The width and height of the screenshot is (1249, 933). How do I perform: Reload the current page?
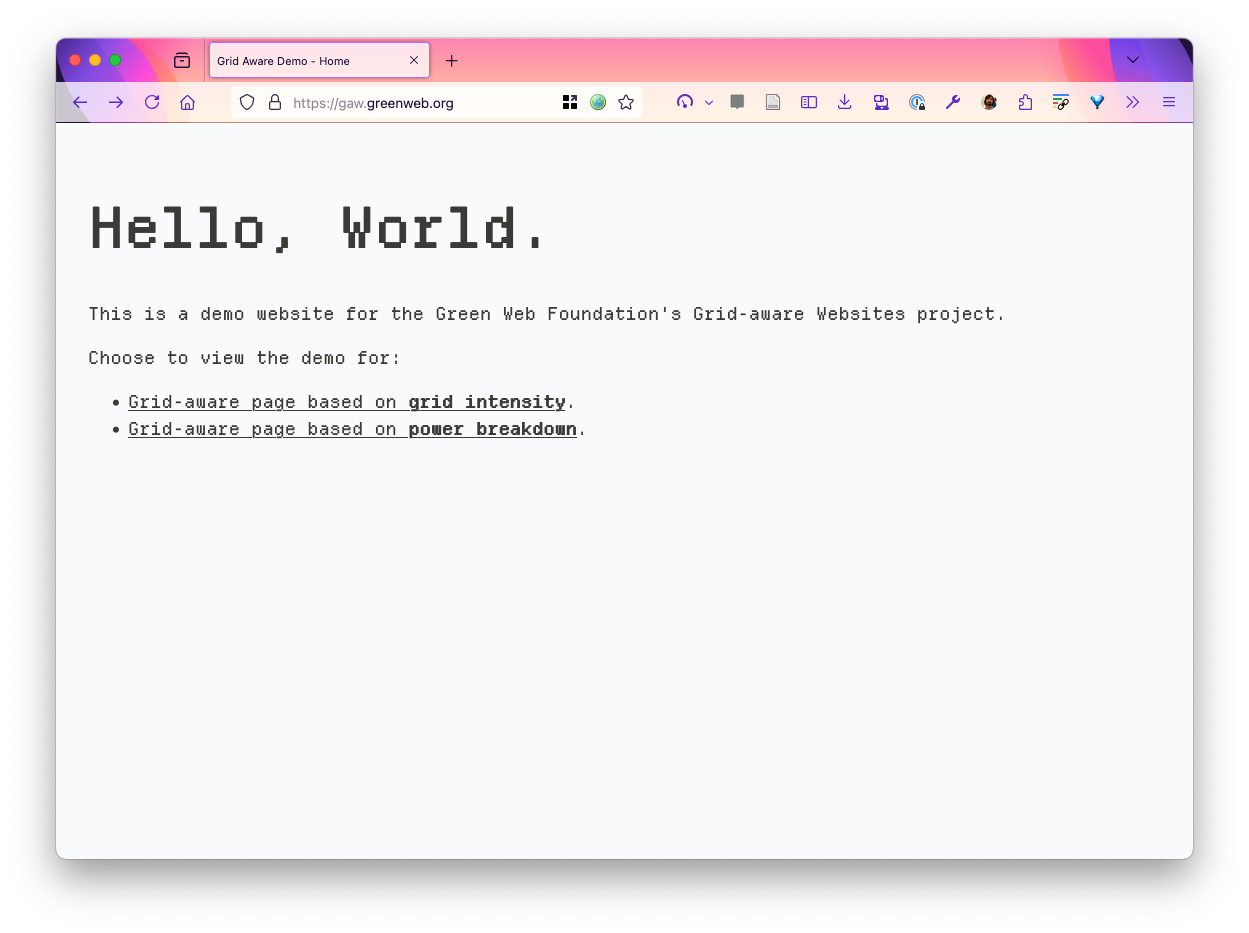(152, 102)
